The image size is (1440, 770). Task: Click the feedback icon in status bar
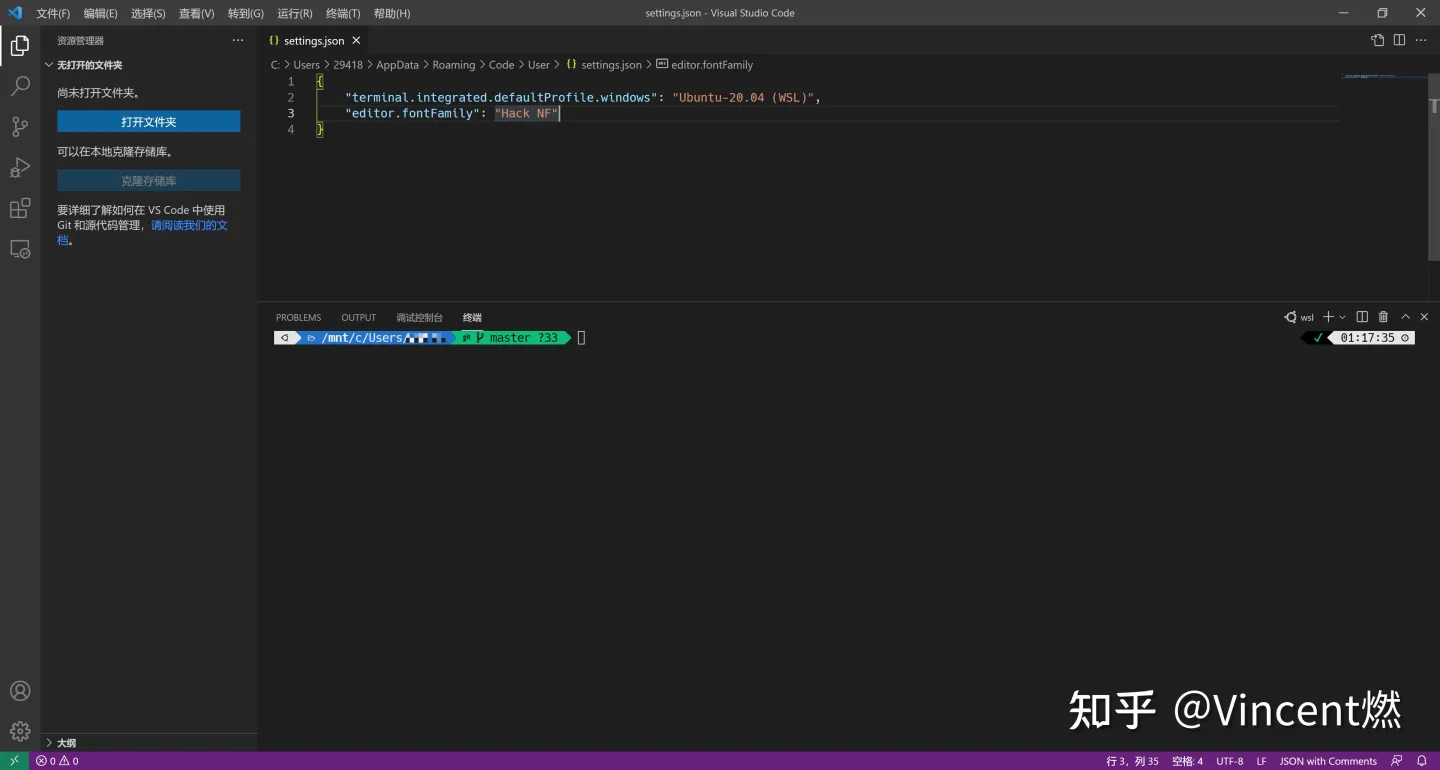point(1397,761)
